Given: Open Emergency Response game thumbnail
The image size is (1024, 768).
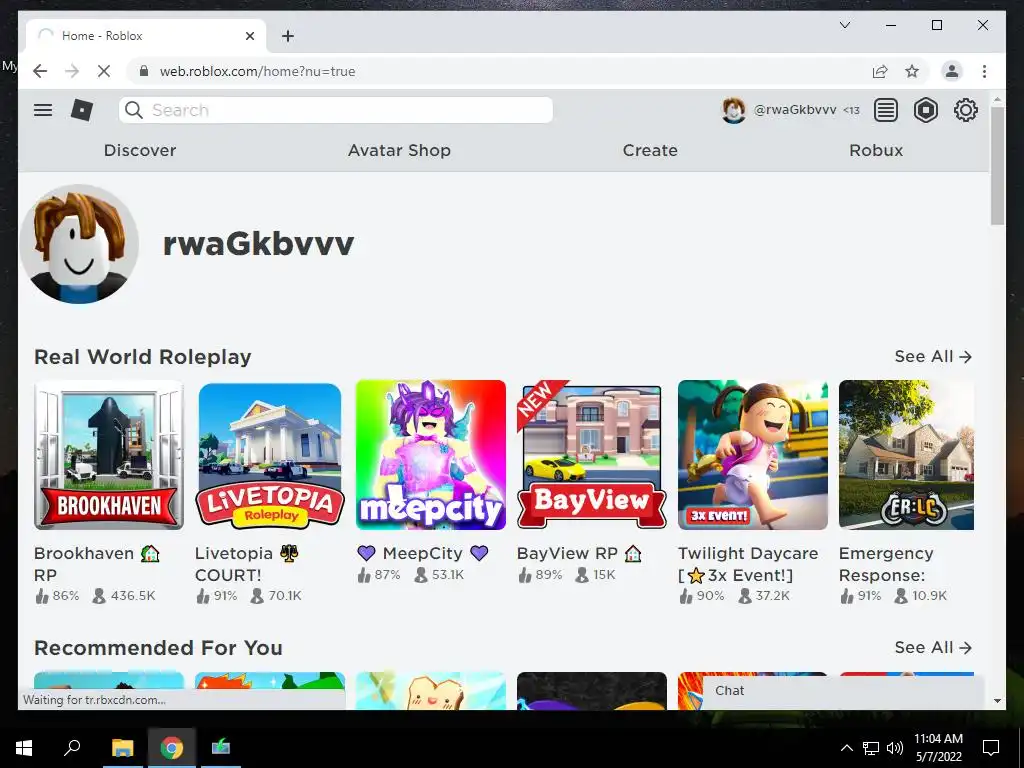Looking at the screenshot, I should click(906, 455).
